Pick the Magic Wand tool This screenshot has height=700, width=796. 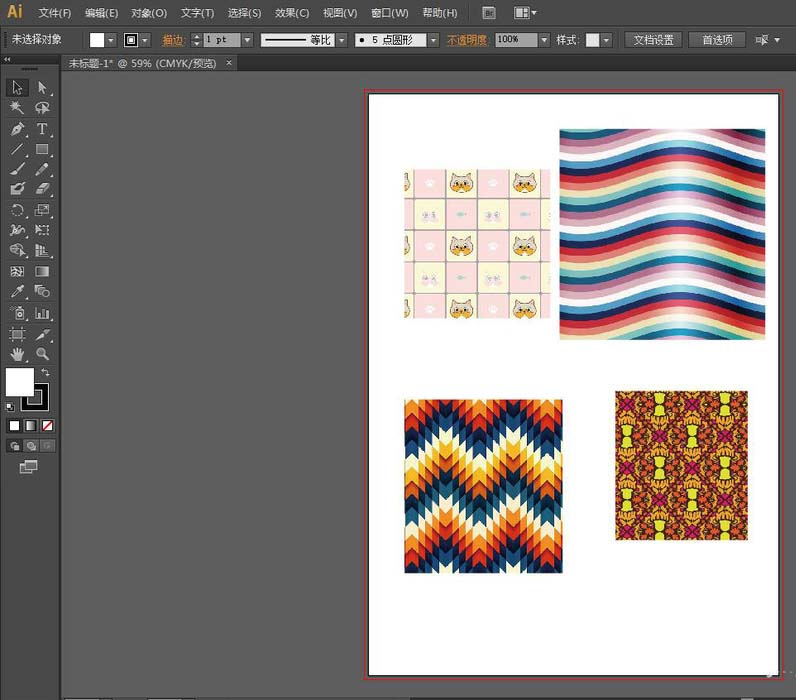pos(17,108)
